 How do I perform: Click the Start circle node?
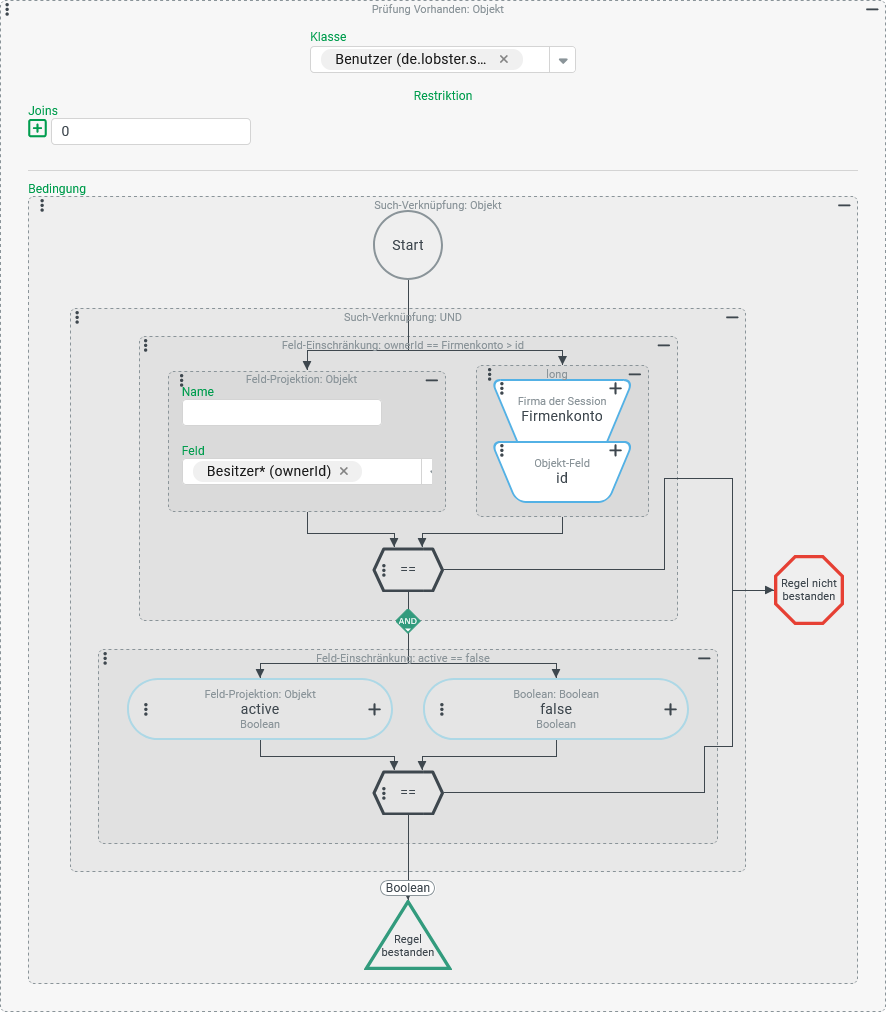tap(408, 245)
